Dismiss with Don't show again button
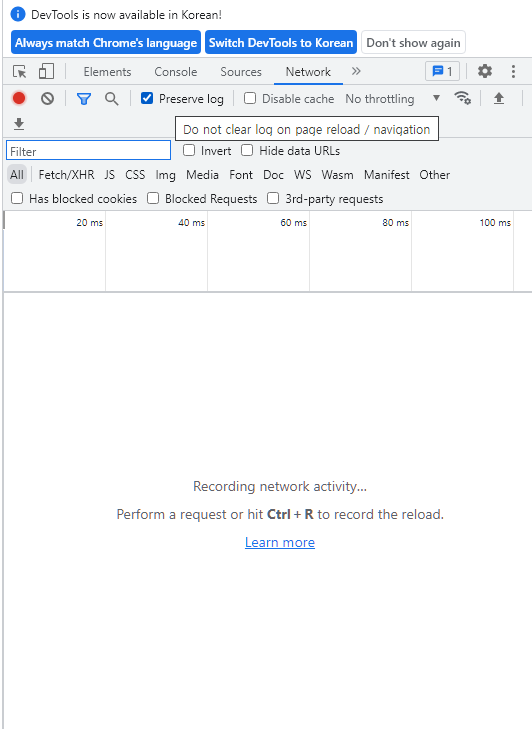This screenshot has height=729, width=532. coord(413,42)
